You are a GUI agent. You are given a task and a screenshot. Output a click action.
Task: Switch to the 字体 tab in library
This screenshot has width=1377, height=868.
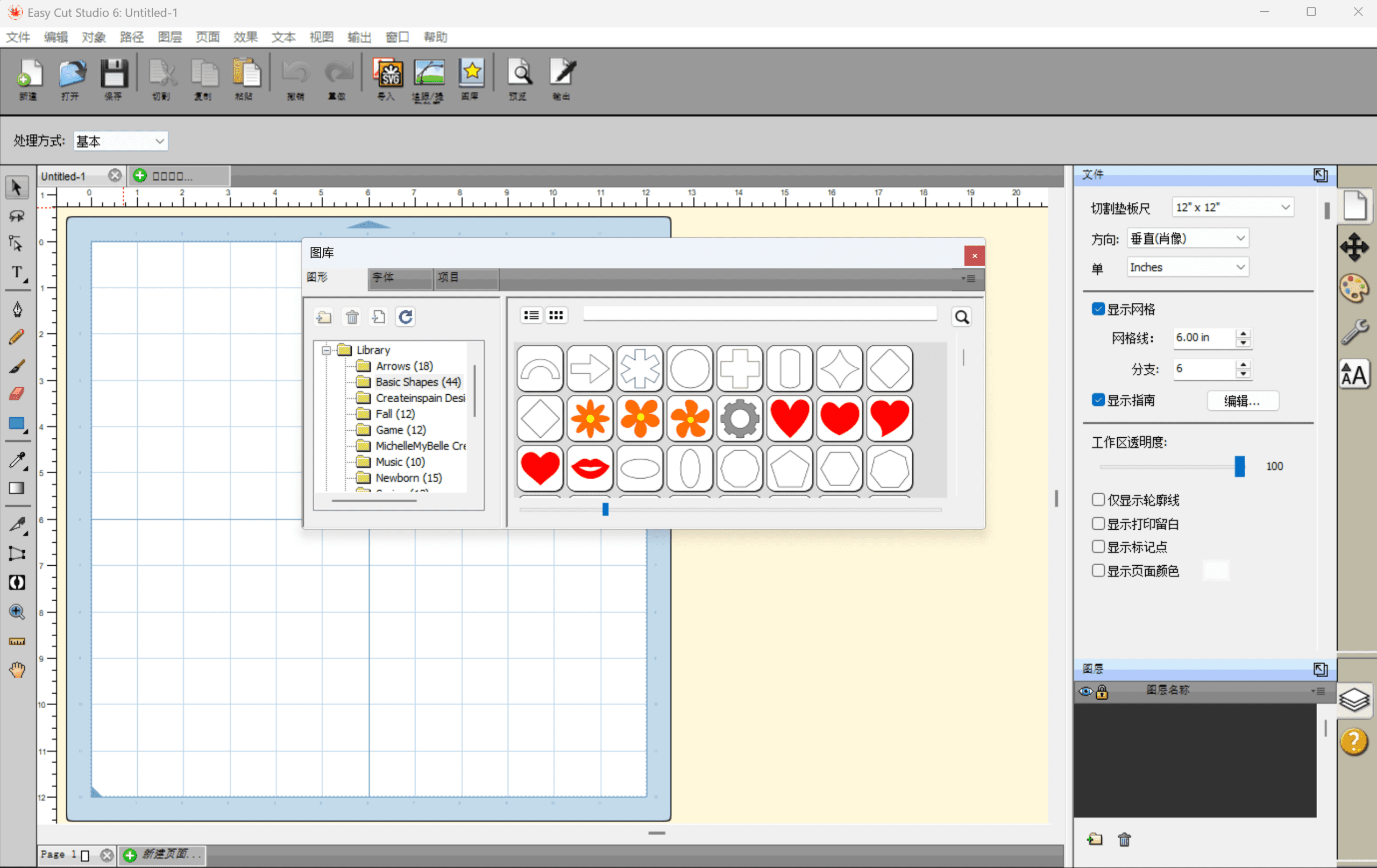pos(400,278)
